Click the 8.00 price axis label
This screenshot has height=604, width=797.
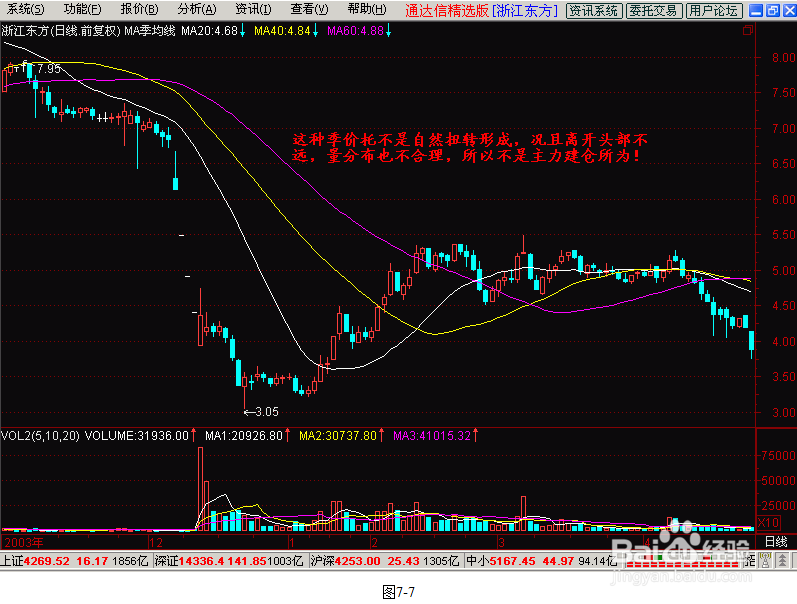(x=783, y=57)
